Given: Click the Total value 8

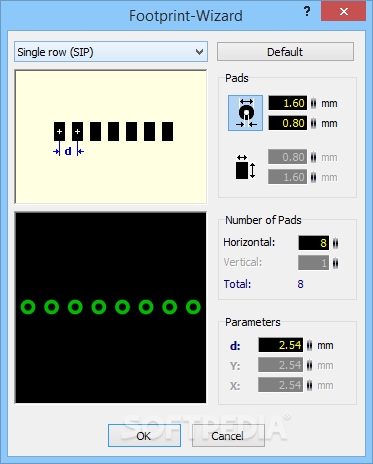Looking at the screenshot, I should click(x=300, y=284).
